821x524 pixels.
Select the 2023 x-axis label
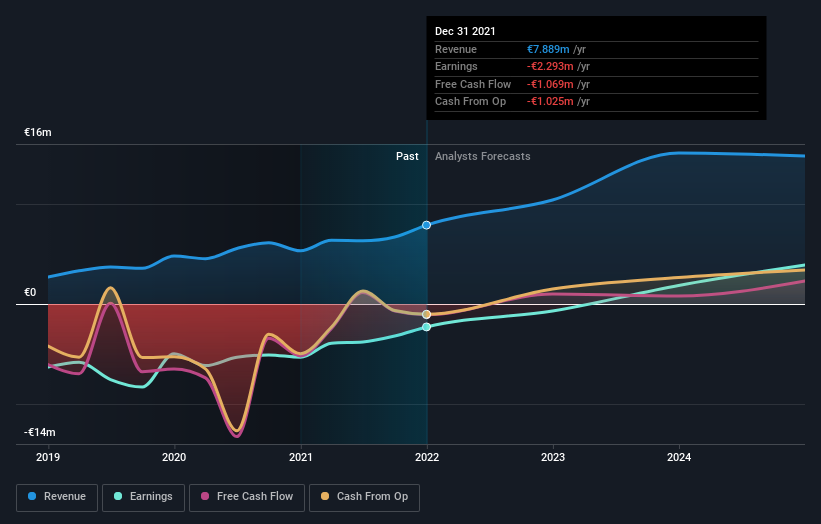point(553,457)
